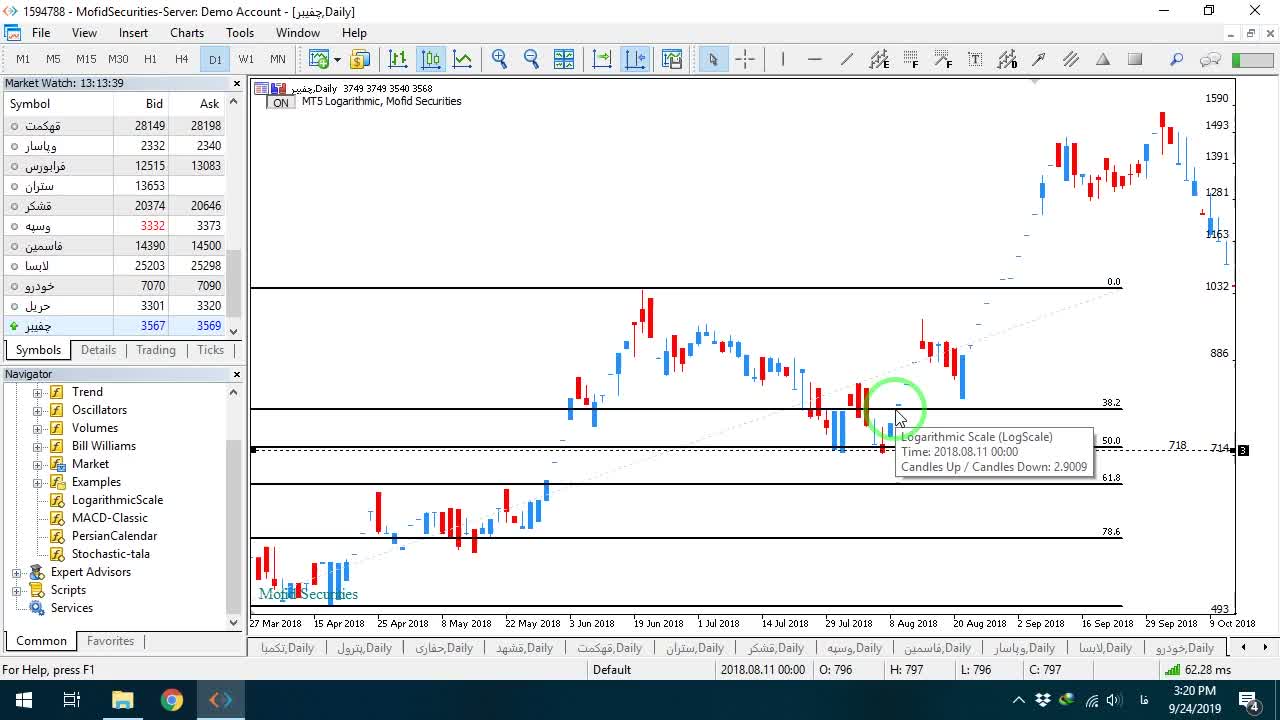This screenshot has width=1280, height=720.
Task: Select the LogarithmicScale indicator icon
Action: 57,500
